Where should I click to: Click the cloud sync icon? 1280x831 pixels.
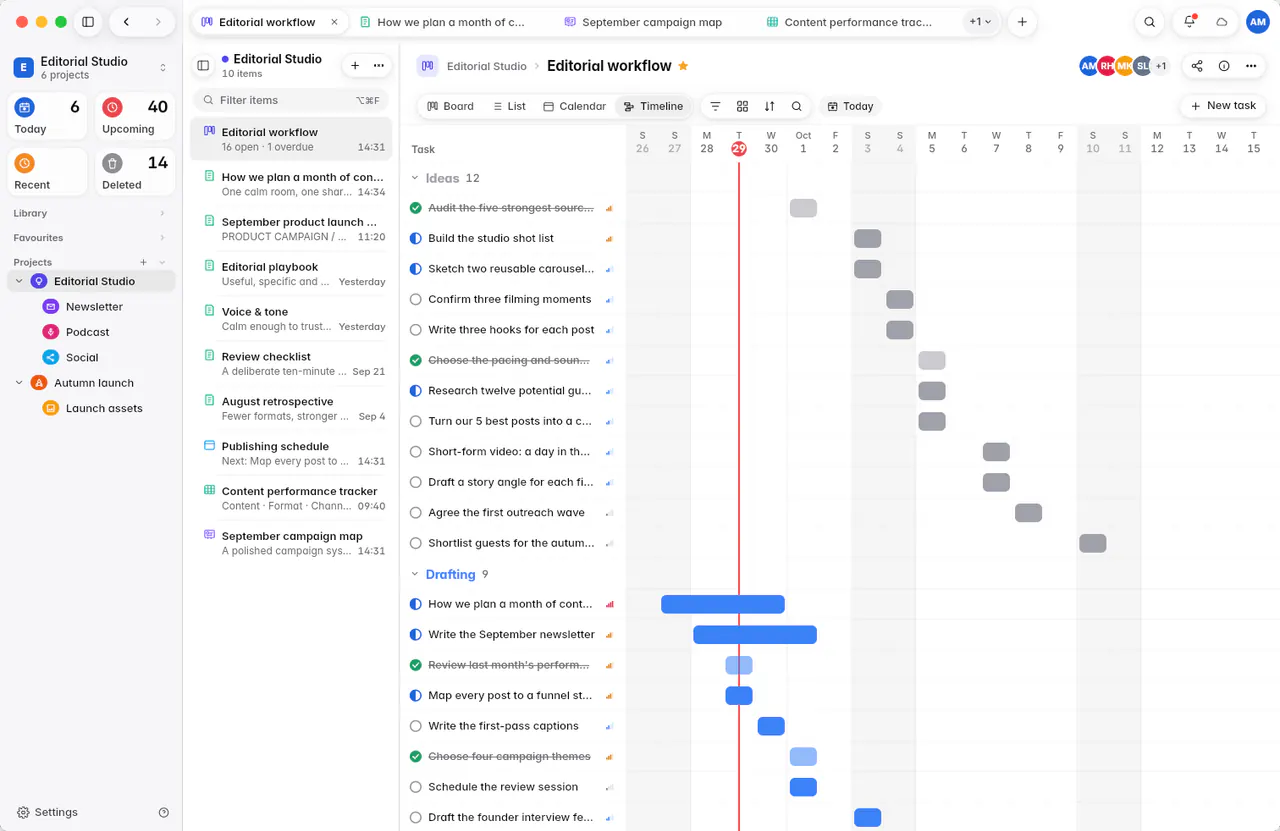point(1221,22)
